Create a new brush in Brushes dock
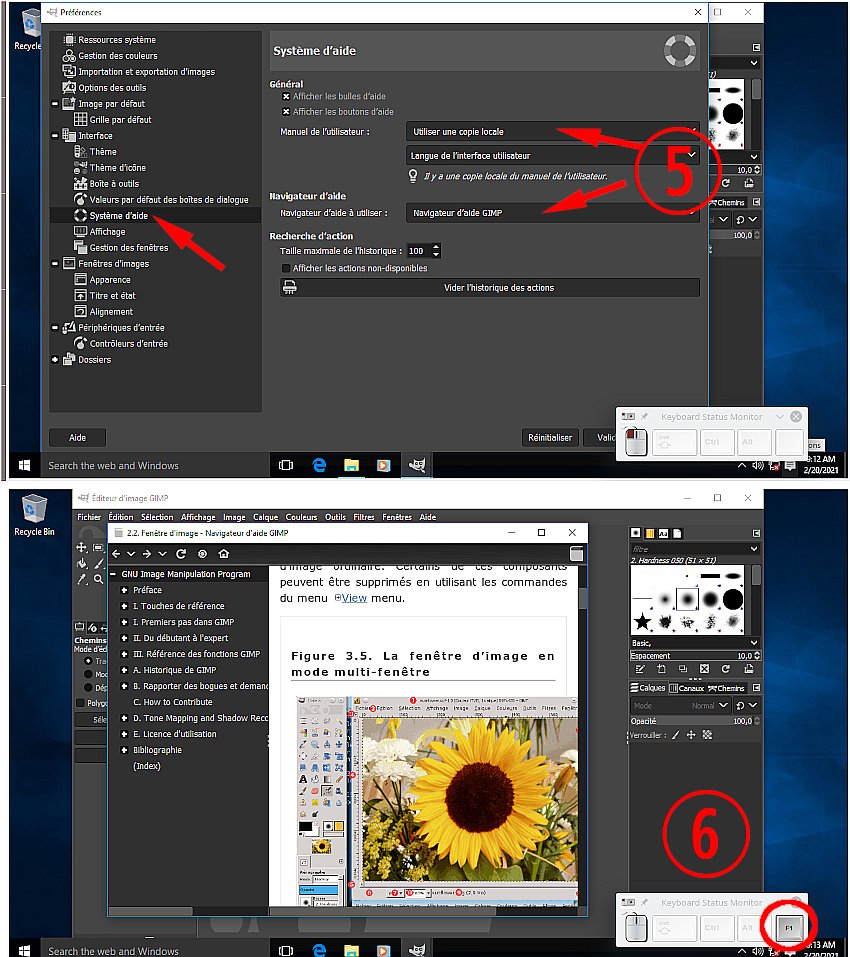This screenshot has width=850, height=957. click(661, 669)
